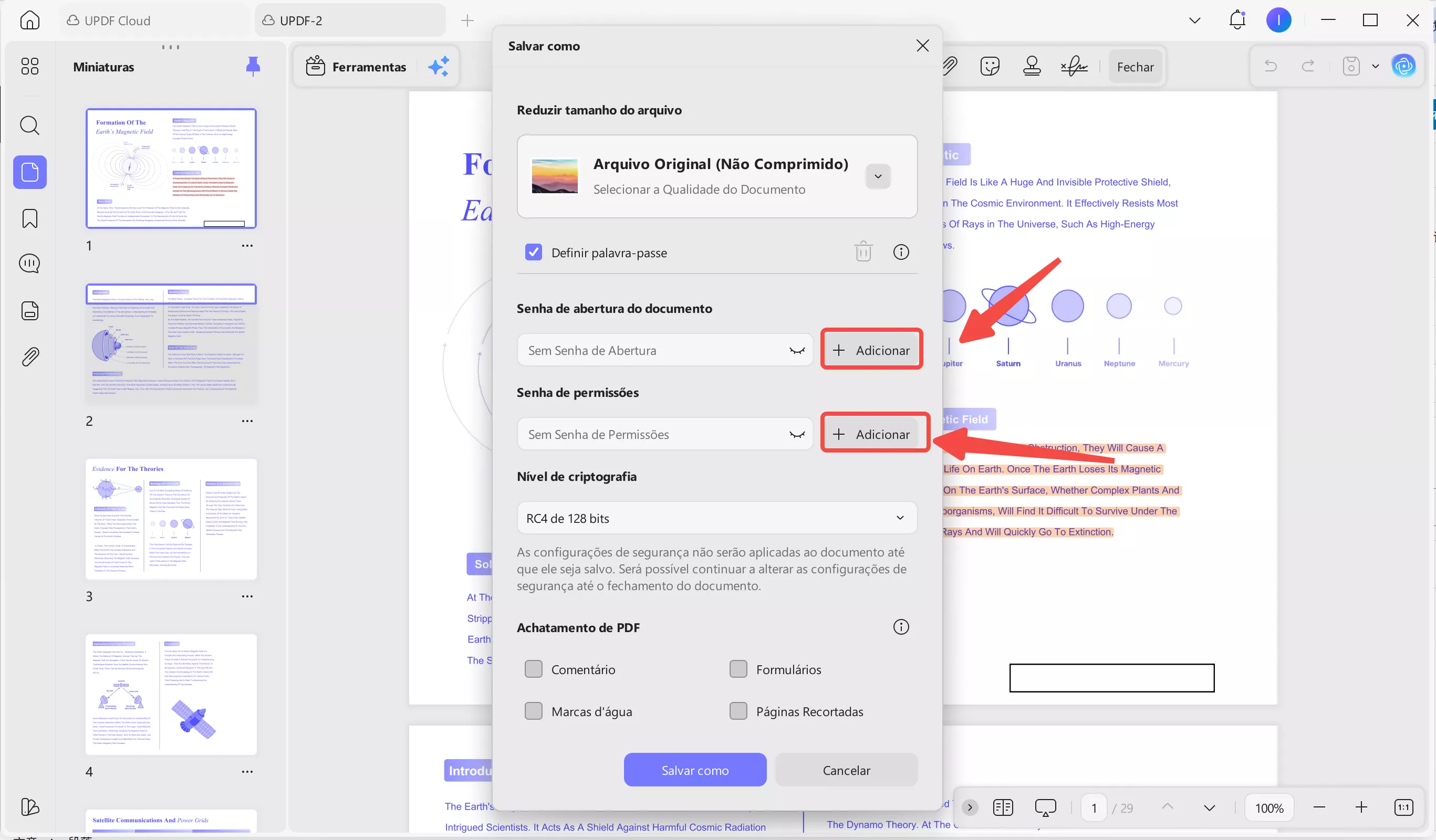
Task: Open attachments panel paperclip icon in sidebar
Action: click(x=29, y=357)
